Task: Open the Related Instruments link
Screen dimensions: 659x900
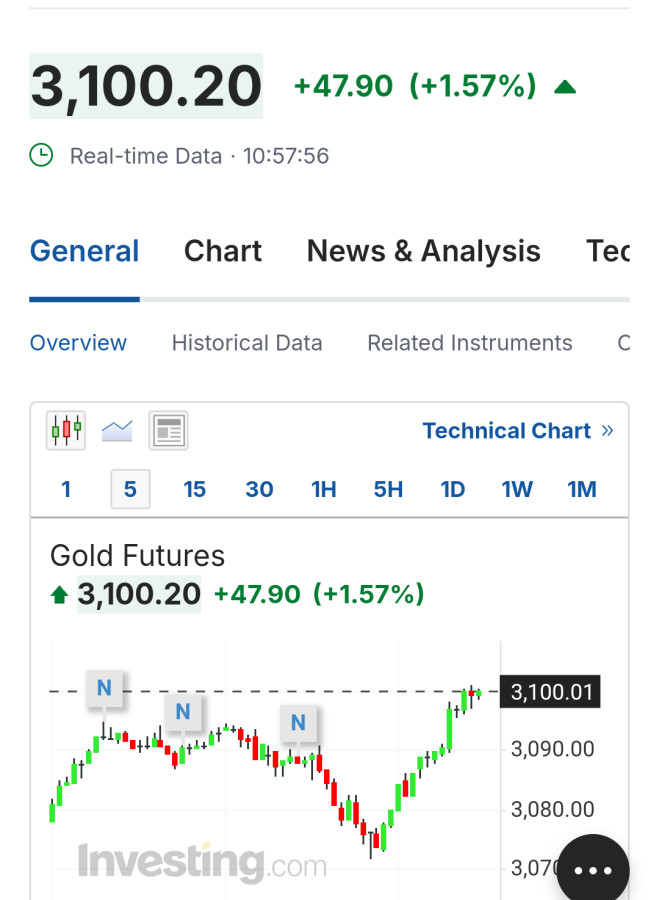Action: click(x=469, y=343)
